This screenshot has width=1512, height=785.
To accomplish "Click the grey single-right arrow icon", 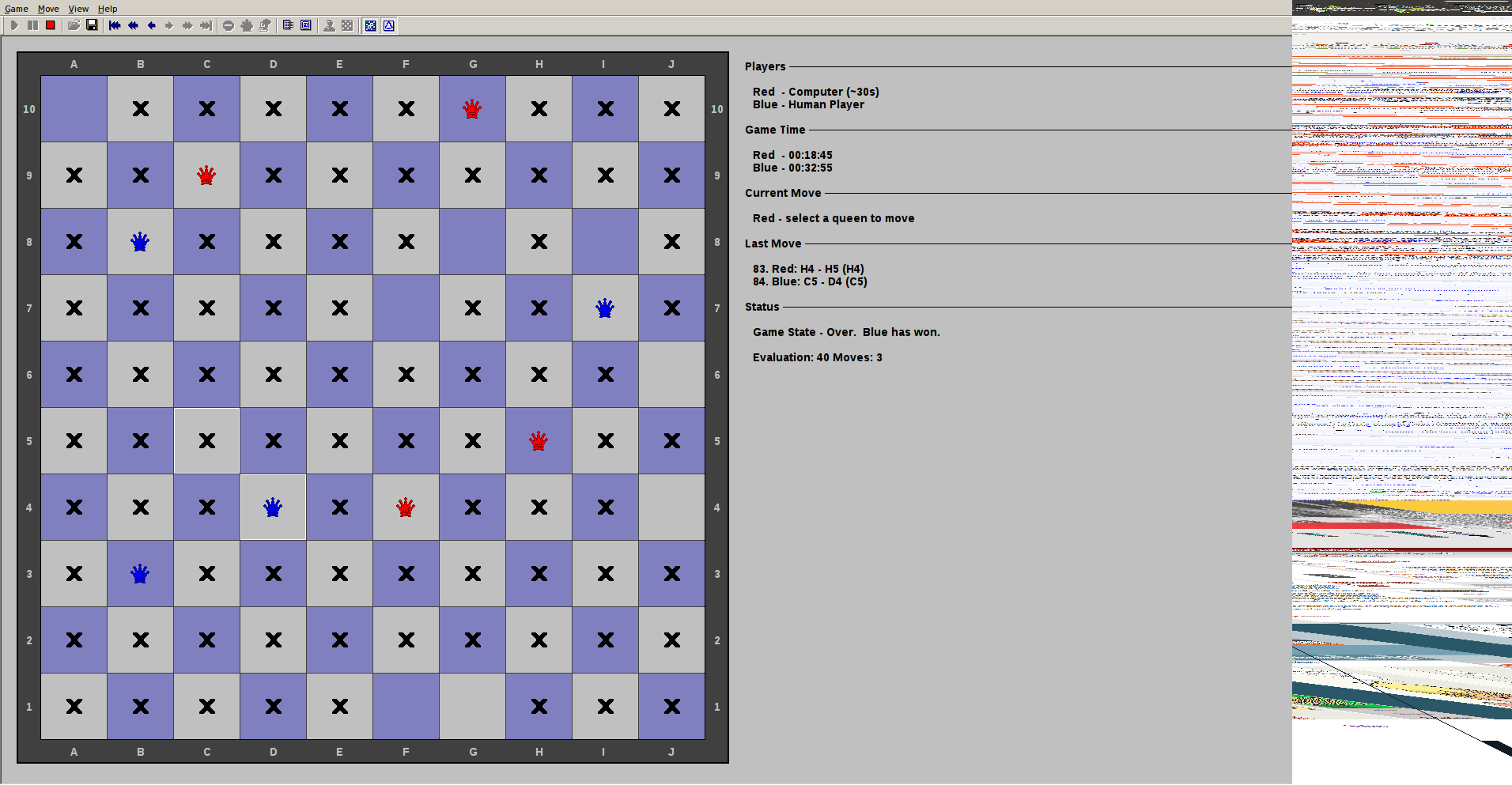I will (169, 25).
